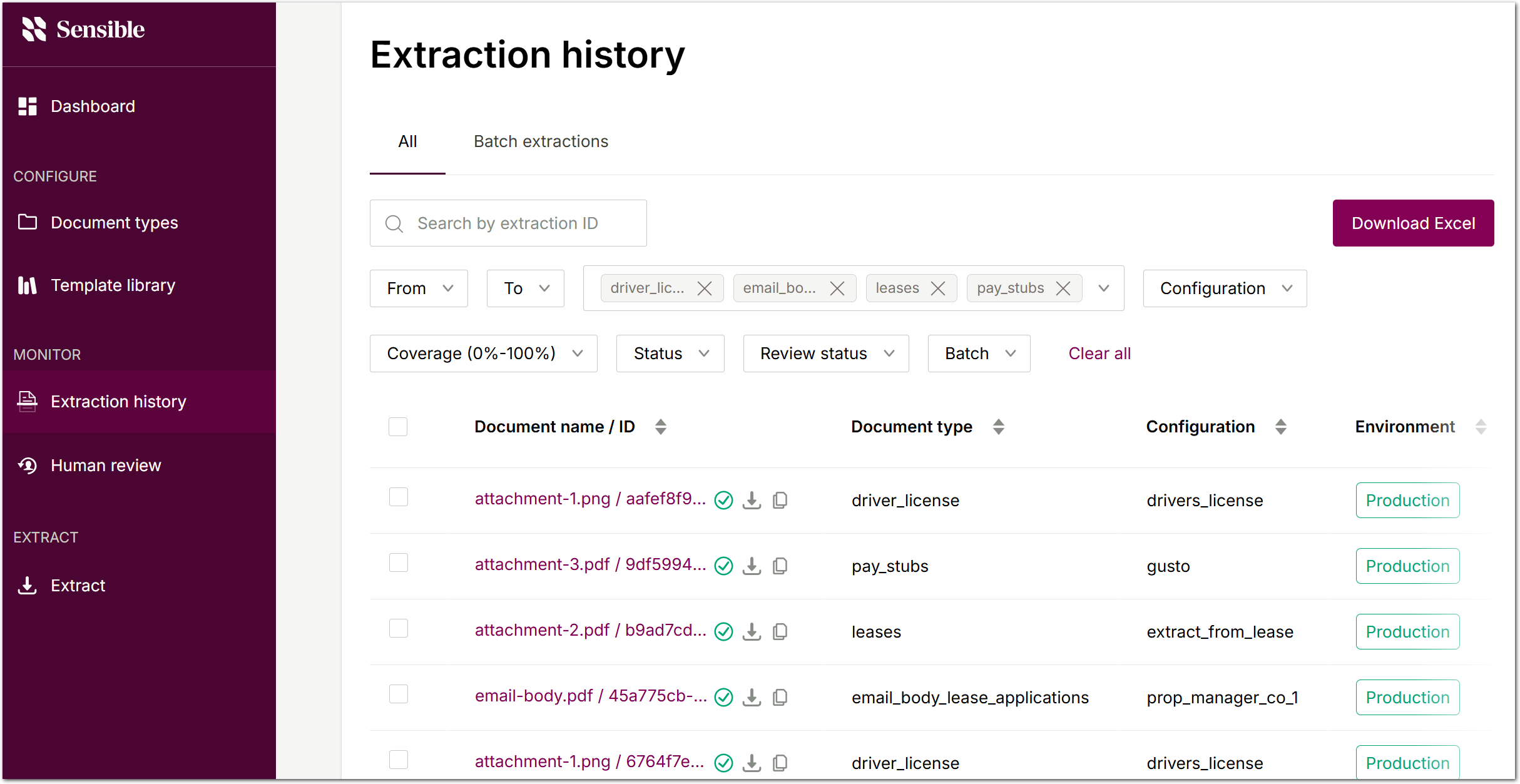1520x784 pixels.
Task: Click download icon for email-body.pdf row
Action: (752, 698)
